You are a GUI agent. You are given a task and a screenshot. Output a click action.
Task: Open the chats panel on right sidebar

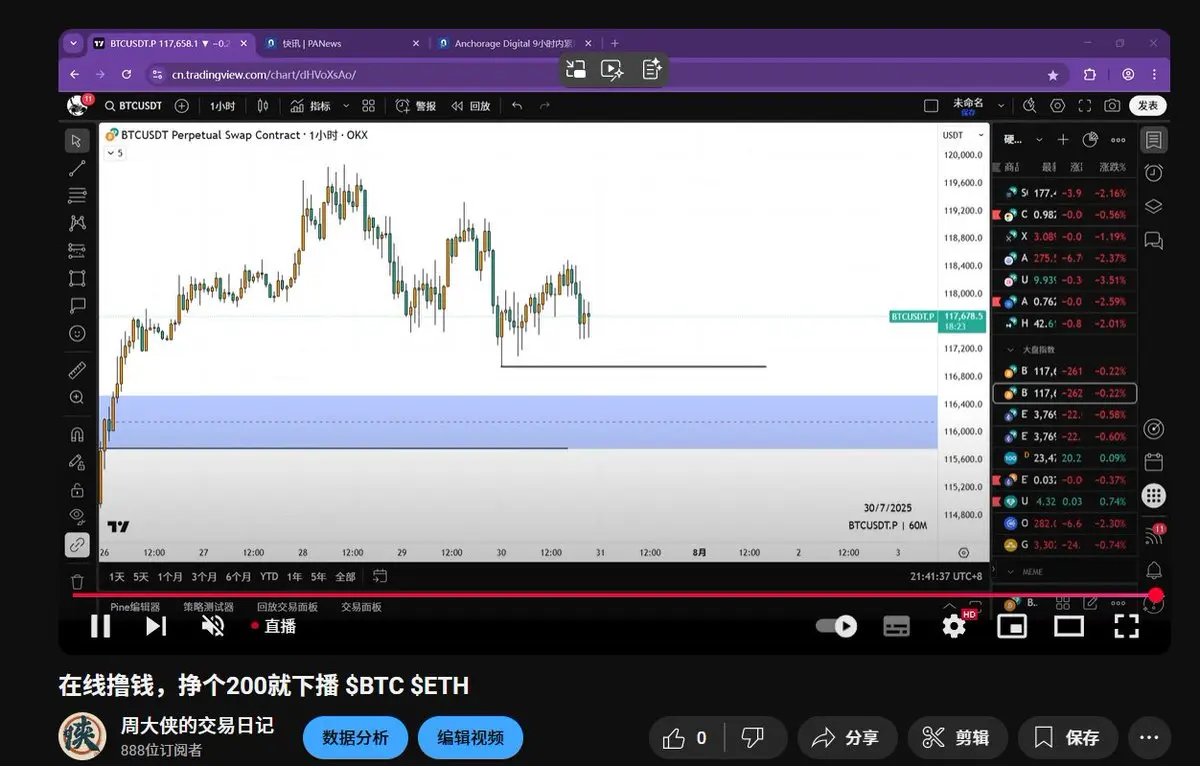coord(1153,240)
